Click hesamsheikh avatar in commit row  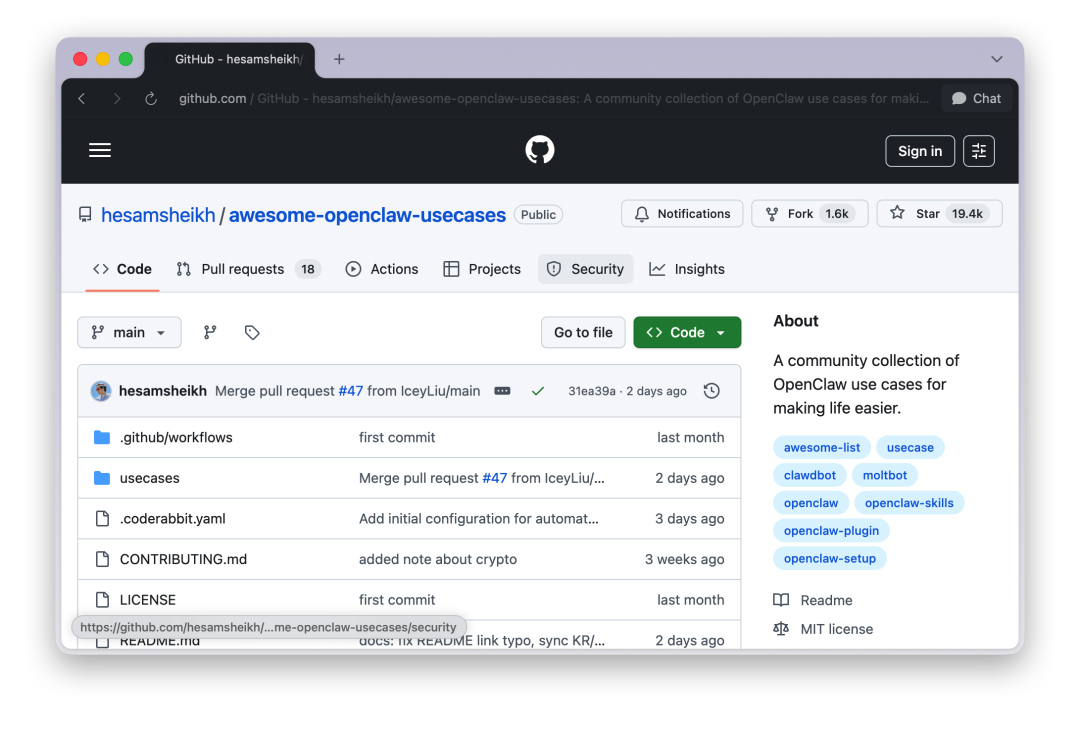coord(101,391)
